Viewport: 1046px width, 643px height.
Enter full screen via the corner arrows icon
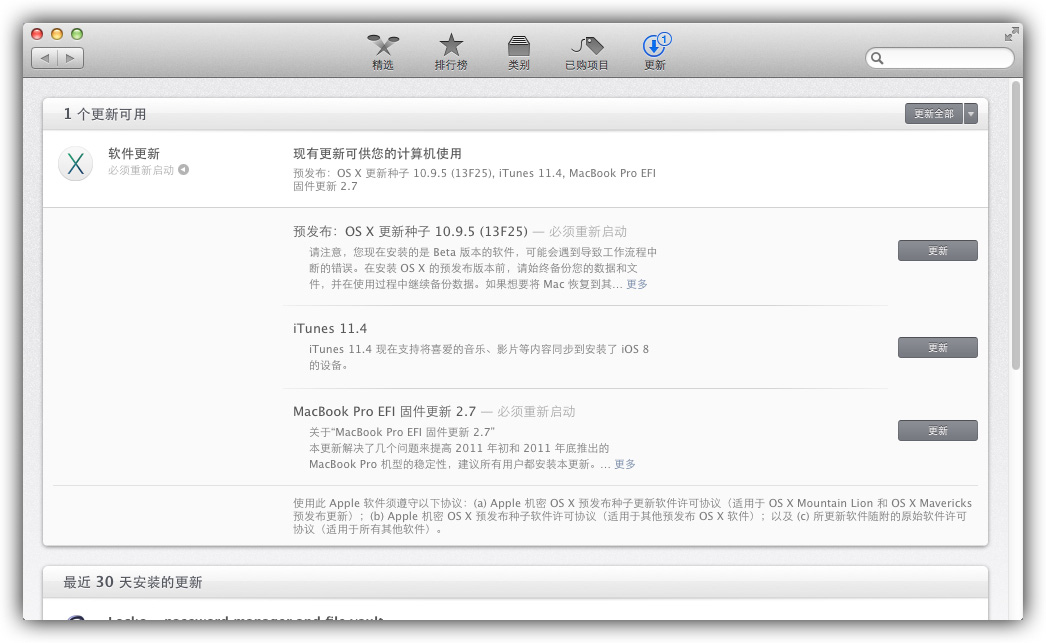(1012, 34)
